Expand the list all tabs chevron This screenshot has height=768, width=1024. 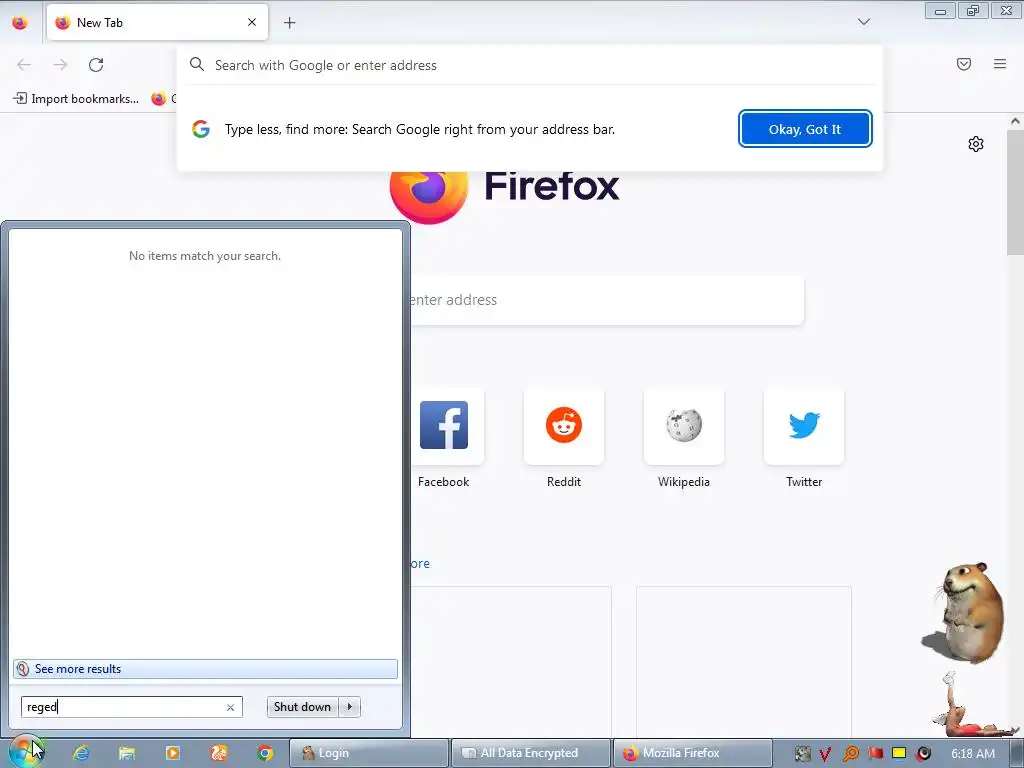coord(863,22)
